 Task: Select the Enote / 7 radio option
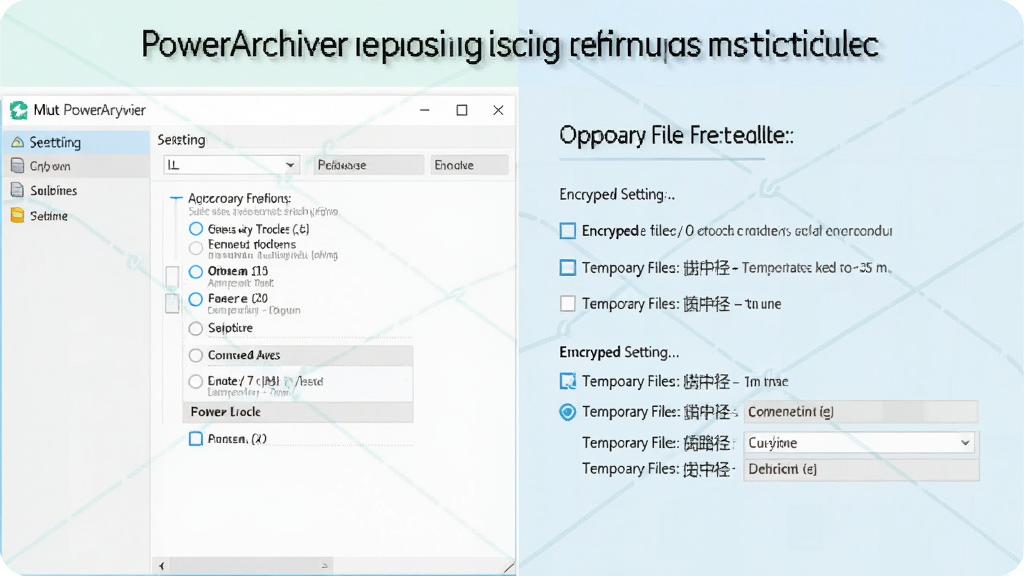(195, 381)
